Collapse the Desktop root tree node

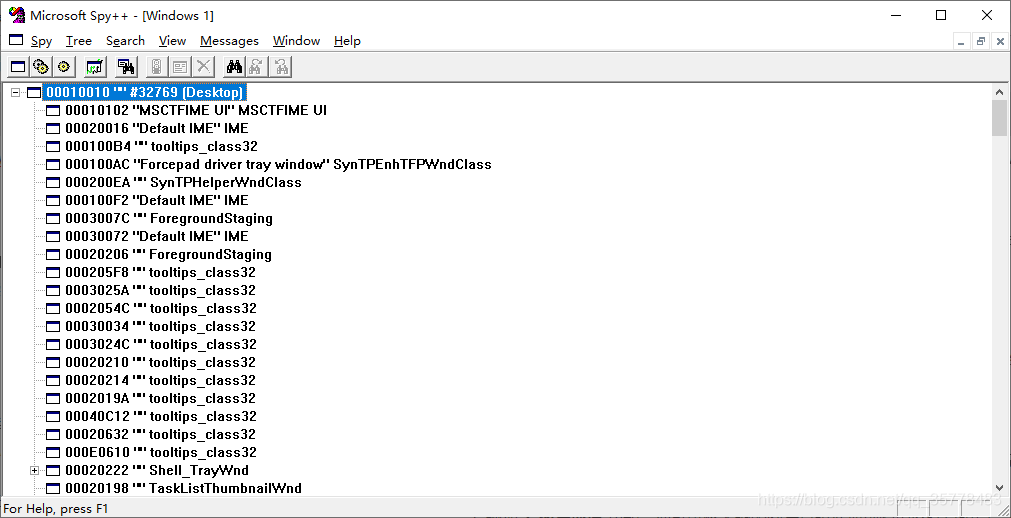pyautogui.click(x=15, y=93)
